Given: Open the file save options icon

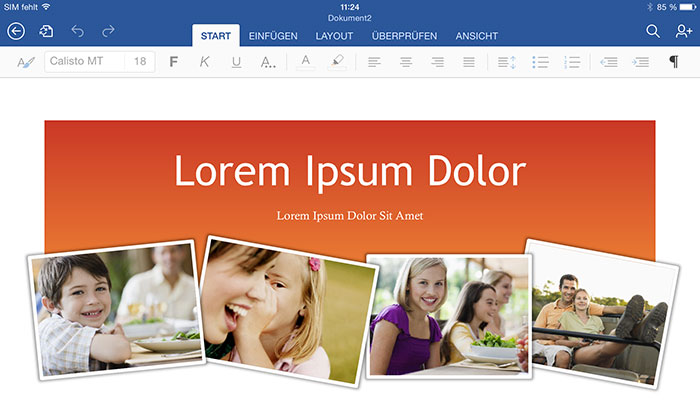Looking at the screenshot, I should 46,31.
